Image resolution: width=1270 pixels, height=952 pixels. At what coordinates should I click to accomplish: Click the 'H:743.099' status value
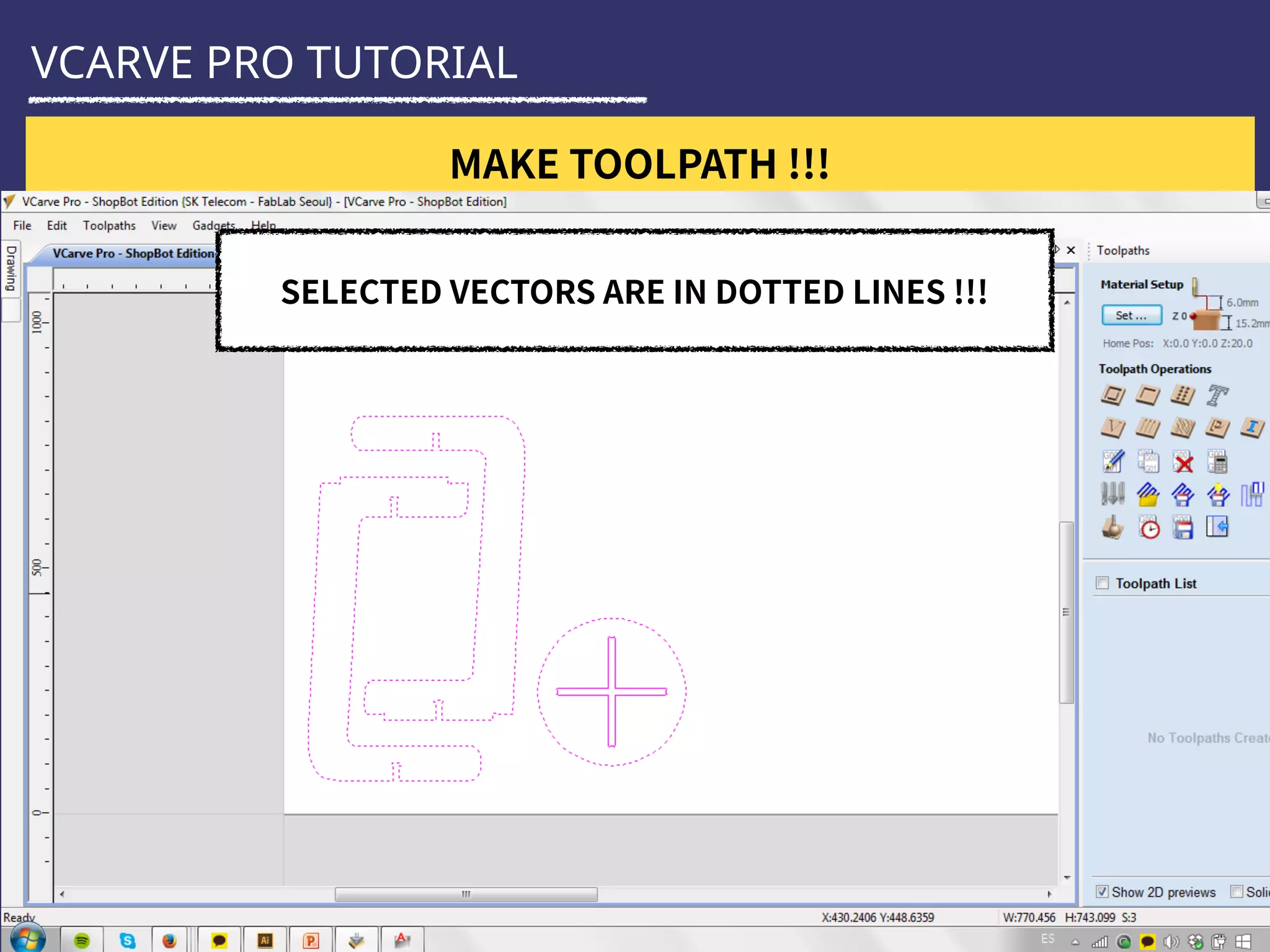pyautogui.click(x=1090, y=917)
